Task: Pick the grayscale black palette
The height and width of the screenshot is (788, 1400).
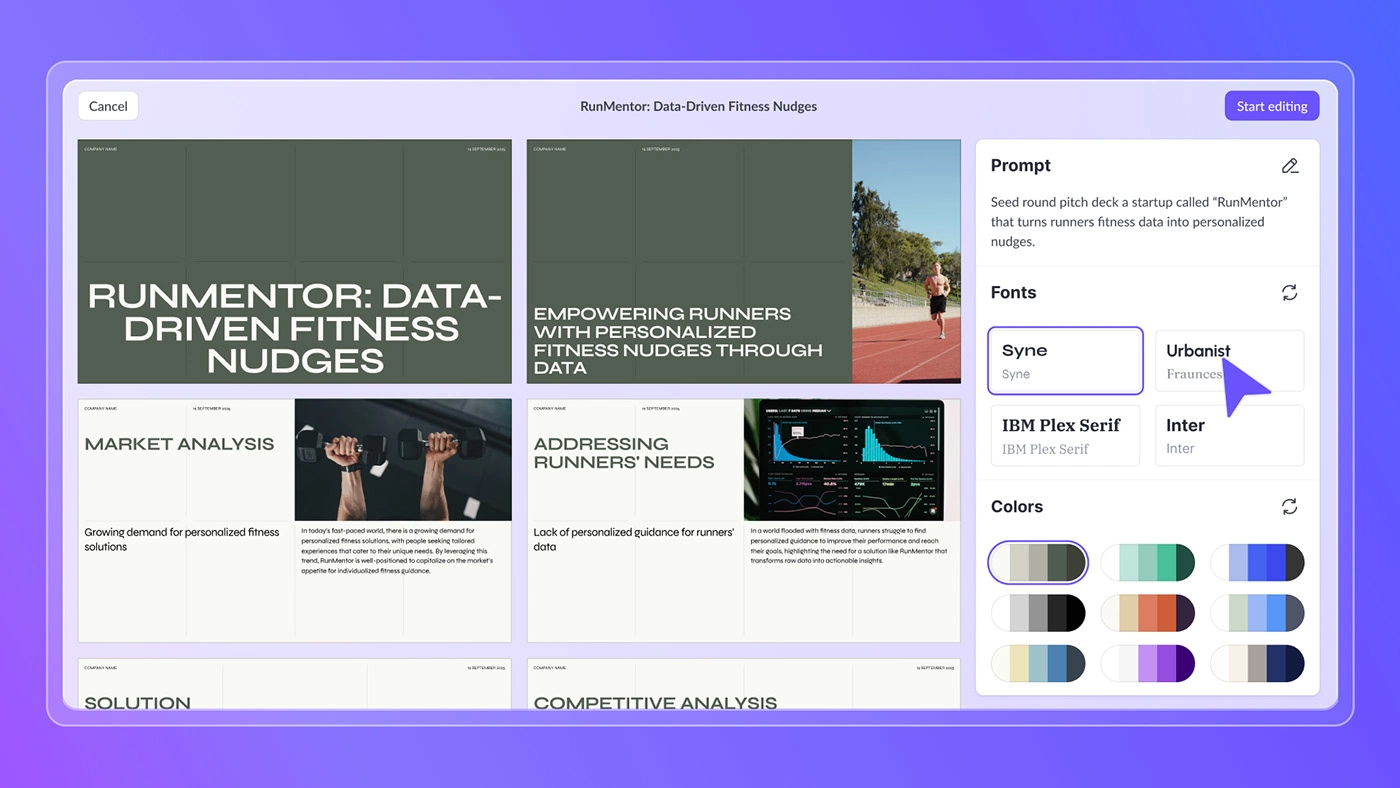Action: [x=1038, y=613]
